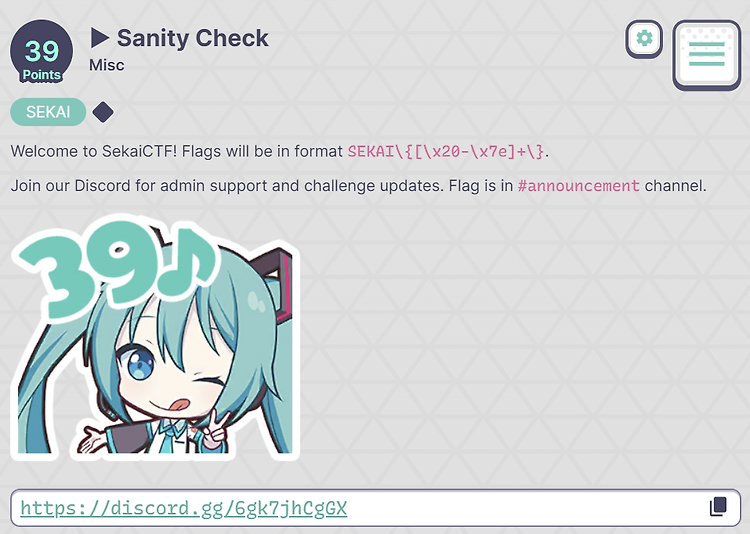Click the Misc category label
Viewport: 750px width, 534px height.
(107, 65)
